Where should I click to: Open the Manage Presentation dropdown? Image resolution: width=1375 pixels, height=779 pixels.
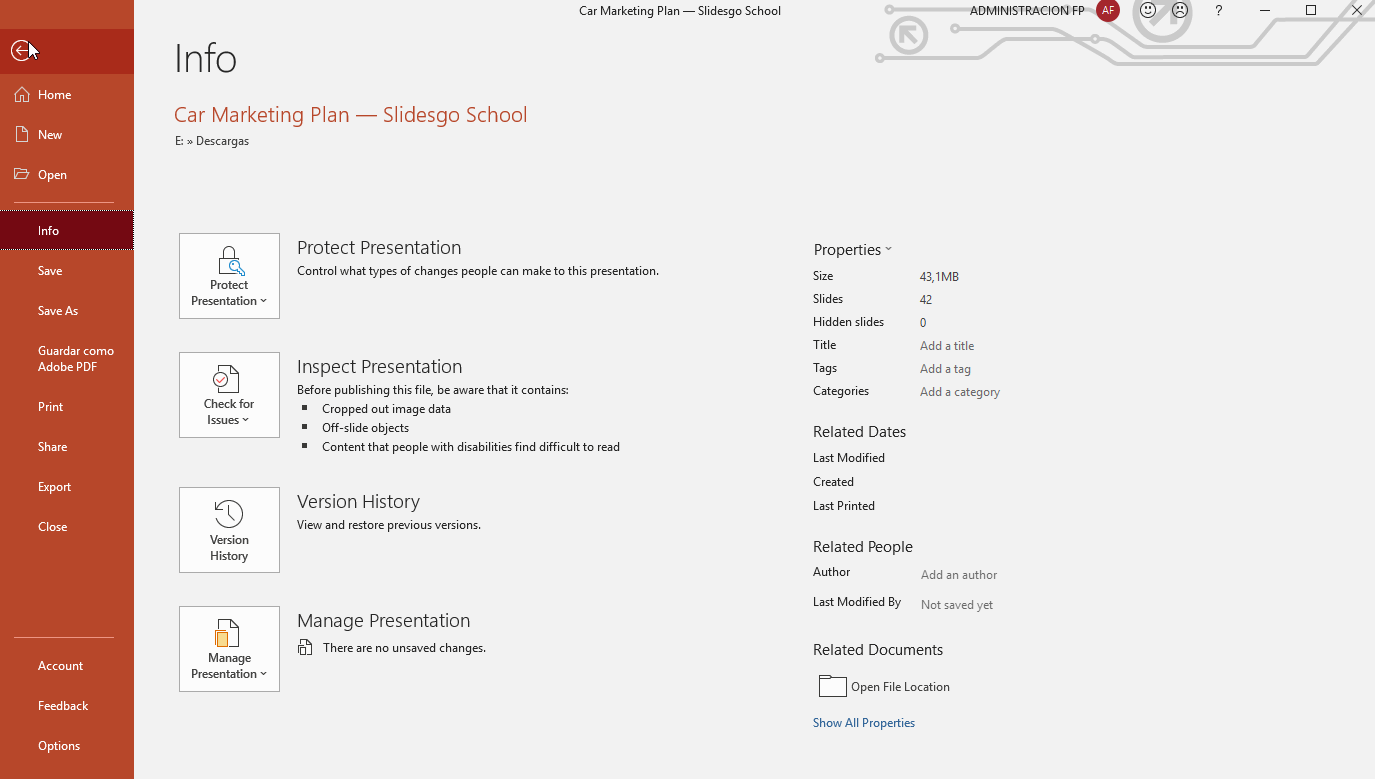229,649
